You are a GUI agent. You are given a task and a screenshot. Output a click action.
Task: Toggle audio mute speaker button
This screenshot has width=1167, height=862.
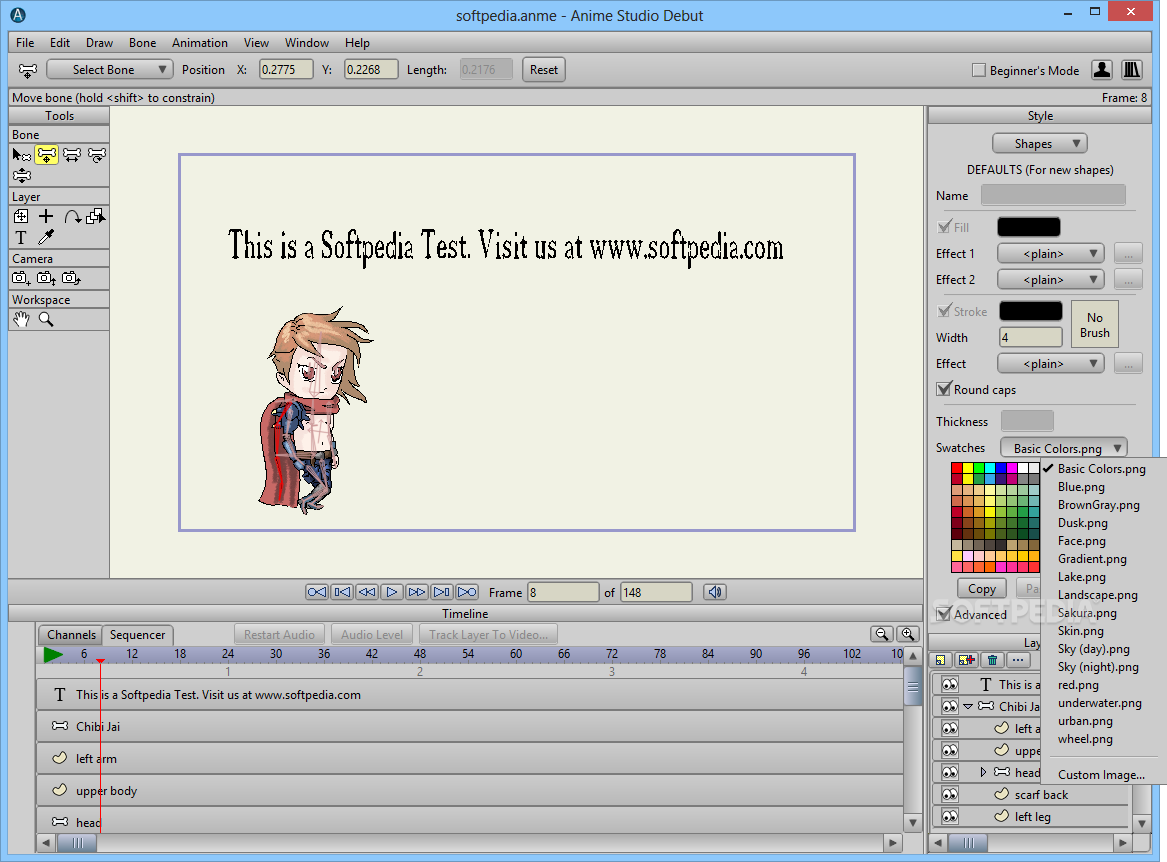pyautogui.click(x=714, y=593)
